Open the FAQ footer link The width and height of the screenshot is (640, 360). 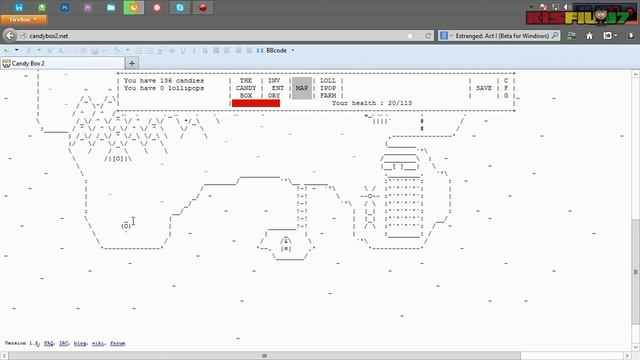tap(49, 343)
